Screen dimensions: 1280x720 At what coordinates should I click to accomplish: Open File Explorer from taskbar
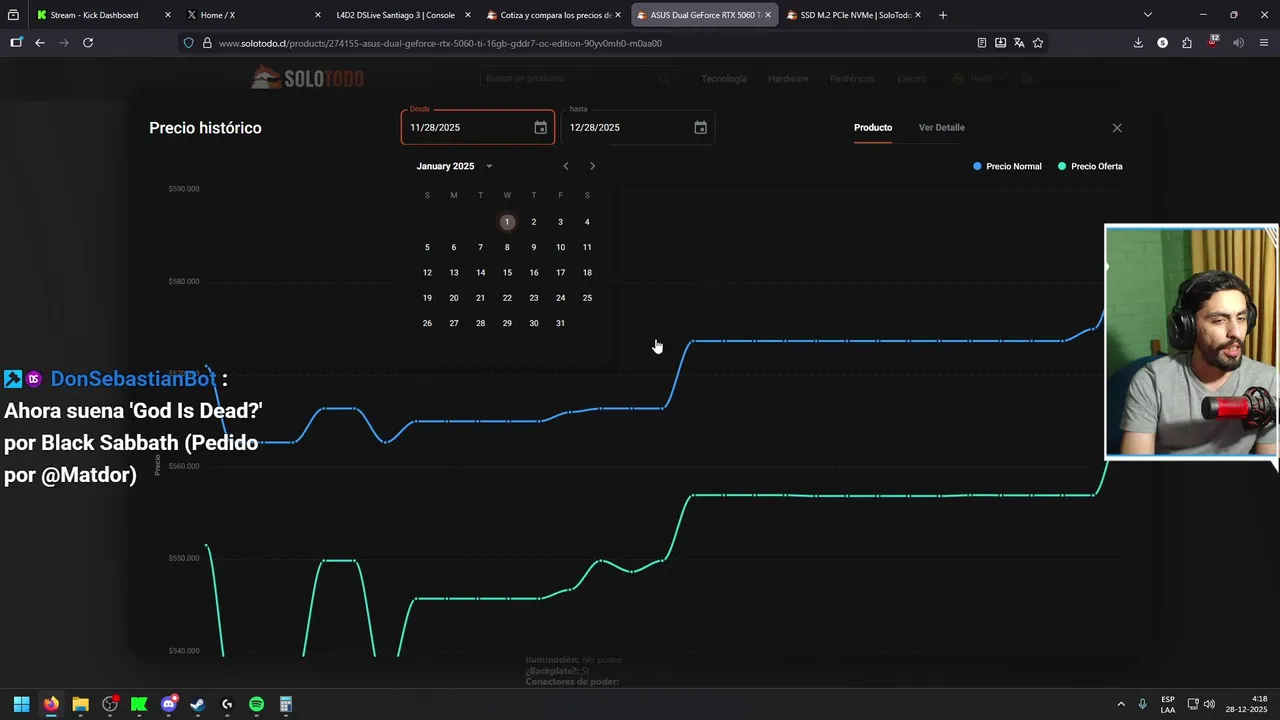[x=80, y=704]
